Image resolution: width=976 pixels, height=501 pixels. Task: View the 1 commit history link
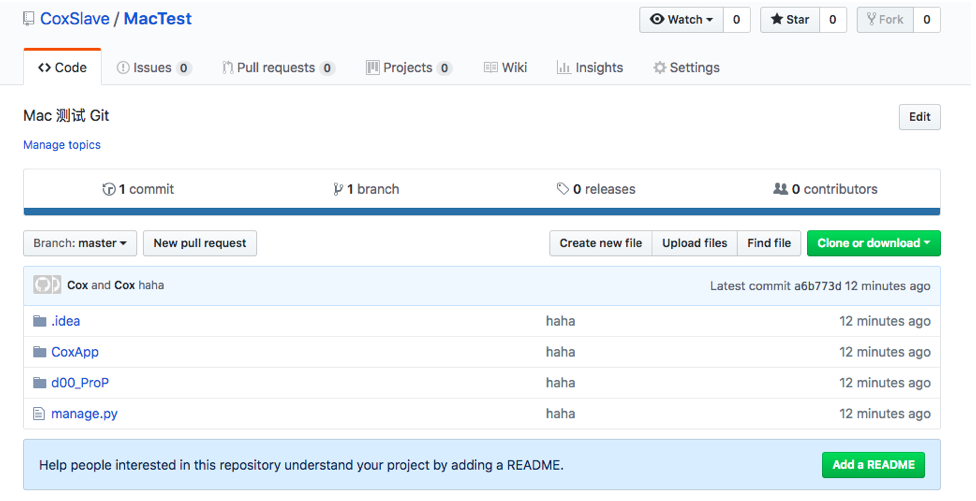tap(138, 189)
